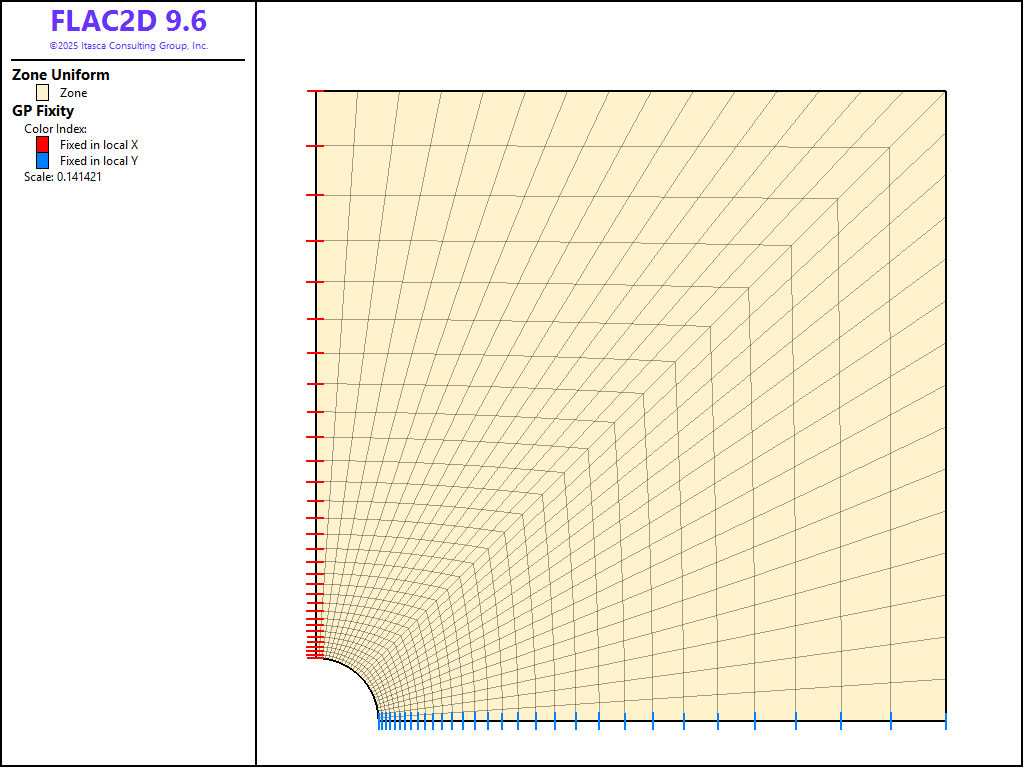The height and width of the screenshot is (768, 1024).
Task: Click the horizontal divider line under the title
Action: 128,60
